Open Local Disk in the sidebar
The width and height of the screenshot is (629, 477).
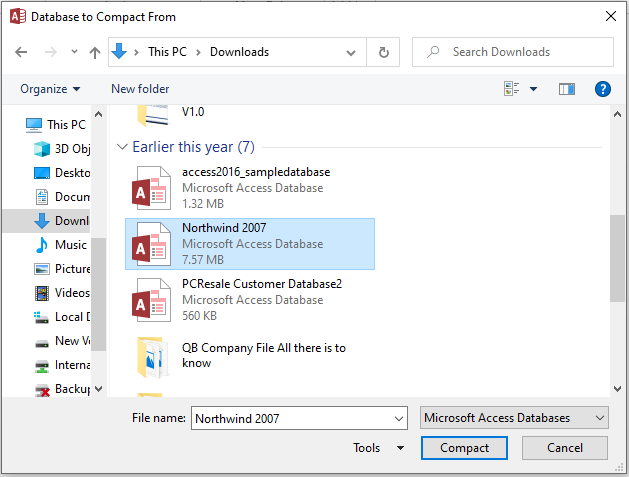click(62, 317)
